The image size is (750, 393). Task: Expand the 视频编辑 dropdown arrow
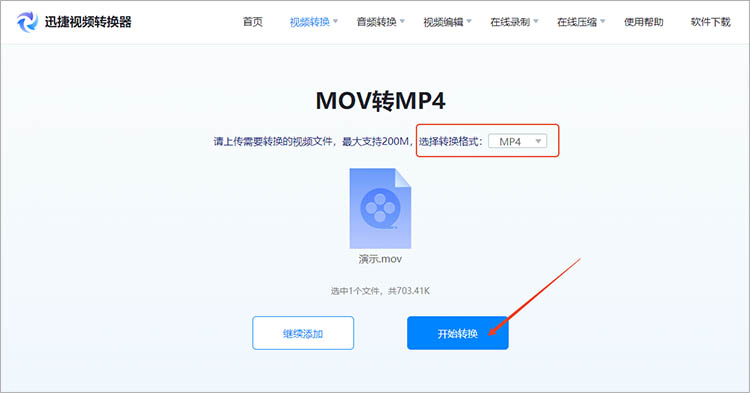[x=469, y=22]
